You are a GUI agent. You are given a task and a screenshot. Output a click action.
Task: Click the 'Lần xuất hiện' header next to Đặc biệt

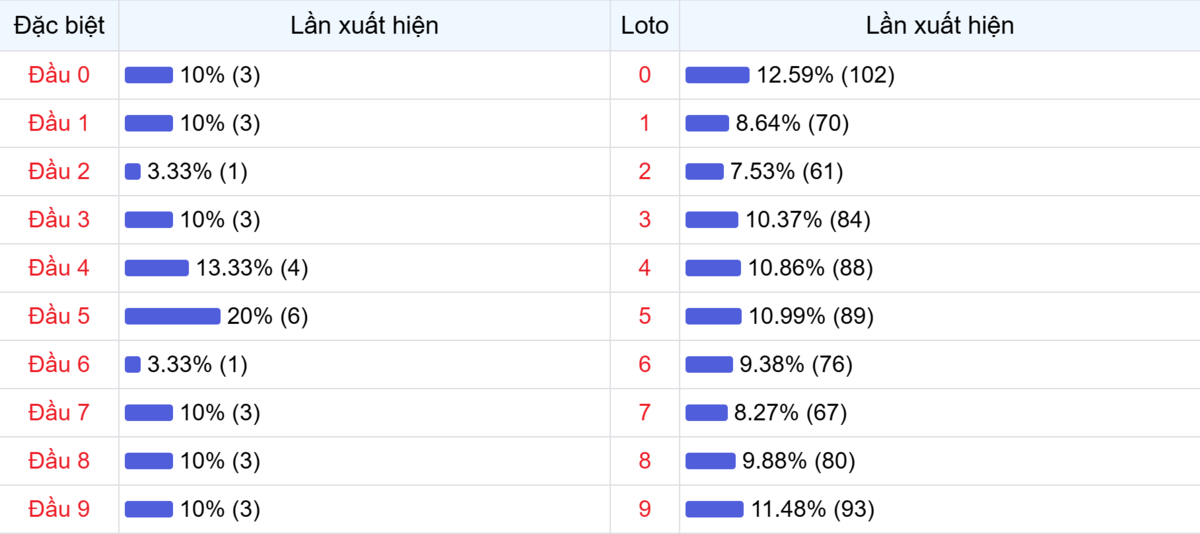[364, 26]
